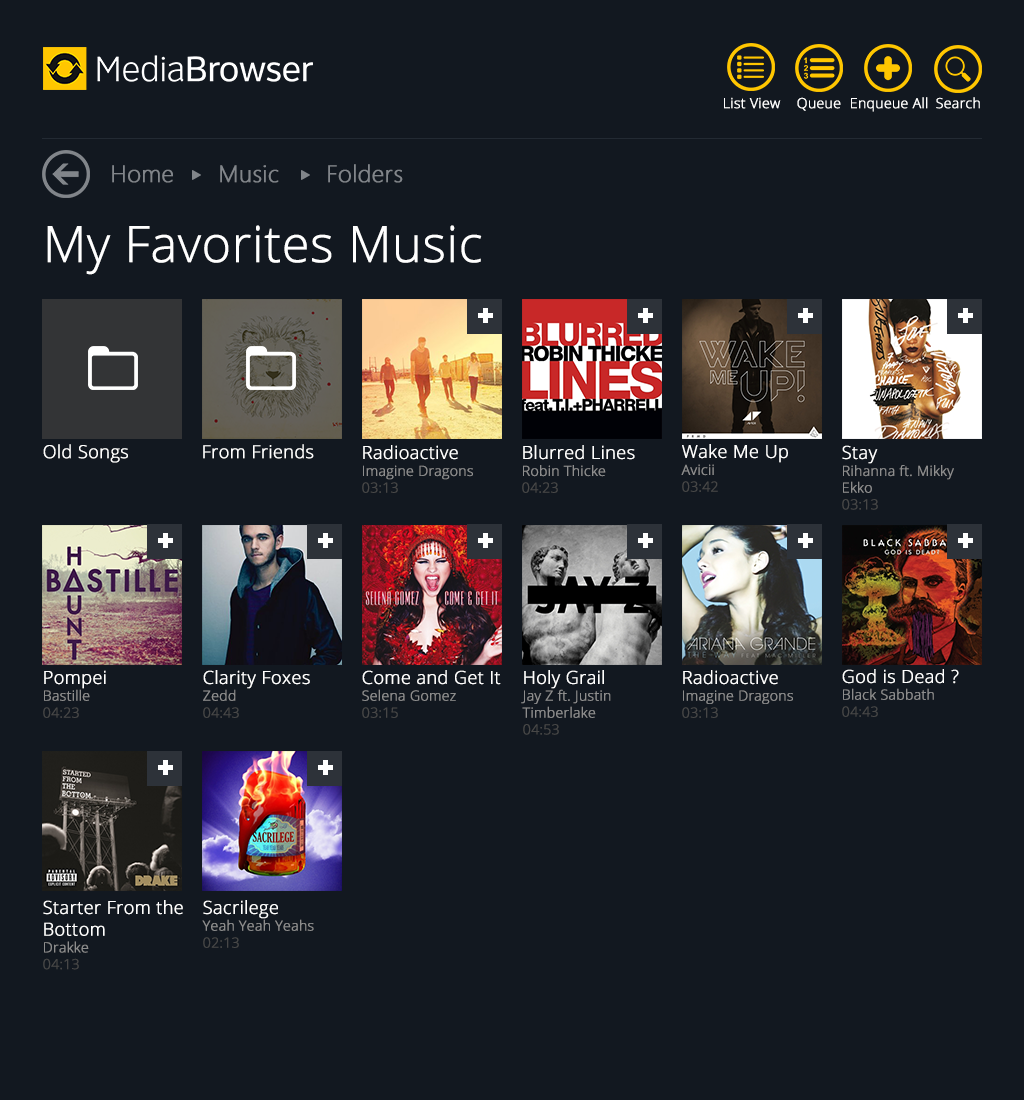Go to Folders breadcrumb

click(x=364, y=174)
